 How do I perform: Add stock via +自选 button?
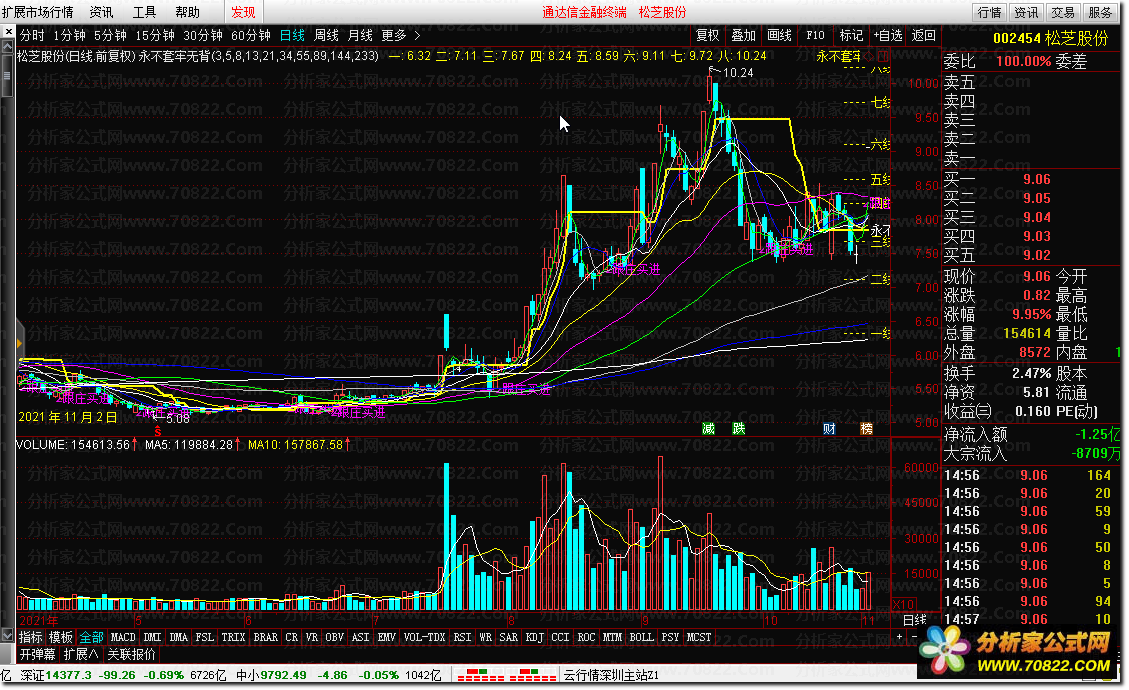[888, 35]
